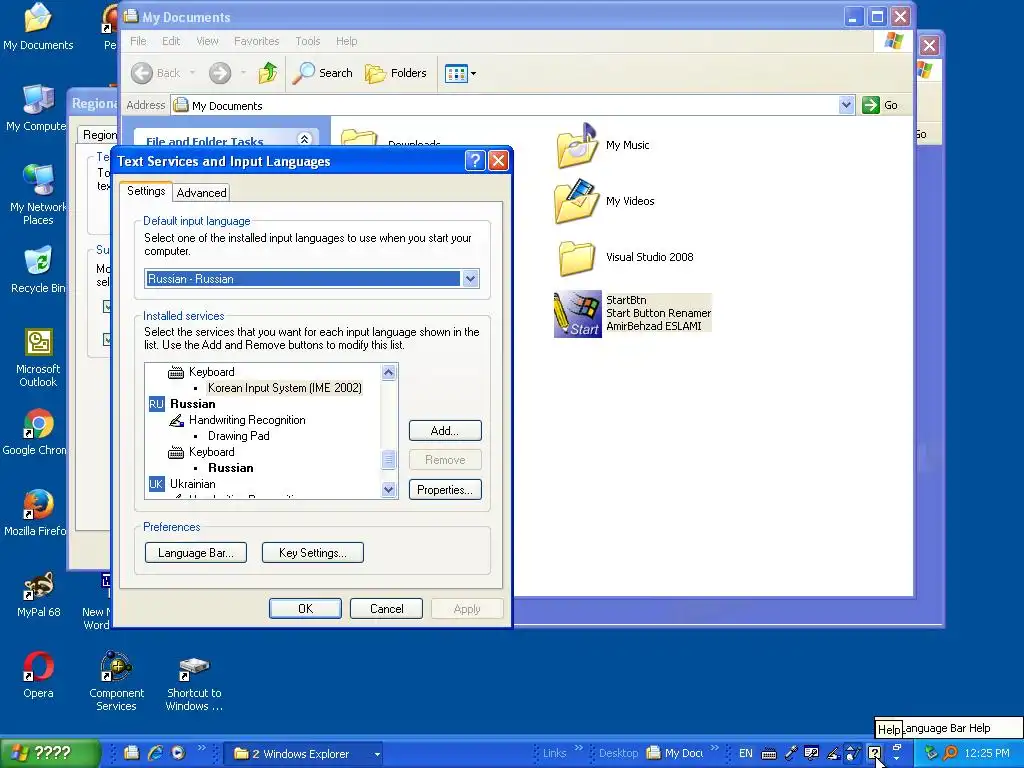Click the drawing pad icon on language bar
Image resolution: width=1024 pixels, height=768 pixels.
click(x=853, y=753)
